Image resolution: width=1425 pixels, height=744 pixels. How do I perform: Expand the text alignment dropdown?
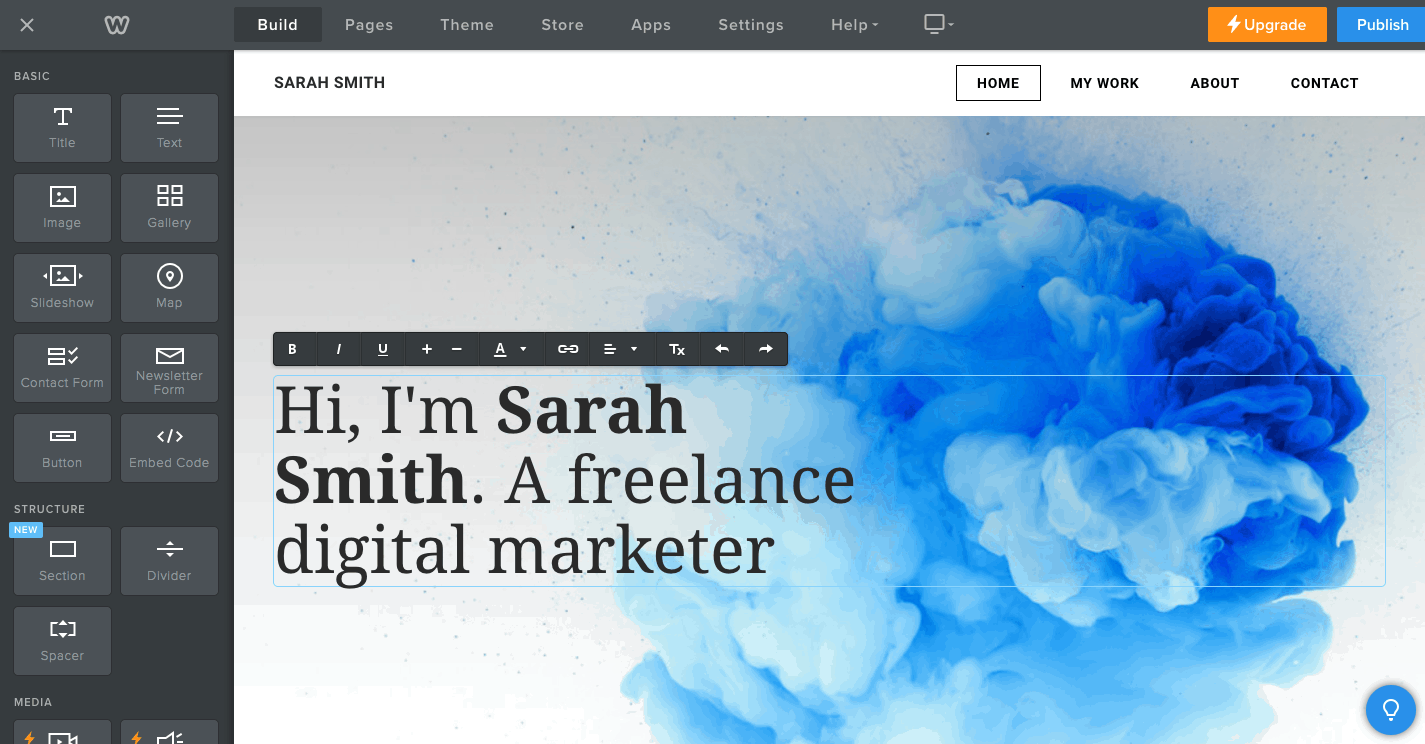tap(620, 349)
